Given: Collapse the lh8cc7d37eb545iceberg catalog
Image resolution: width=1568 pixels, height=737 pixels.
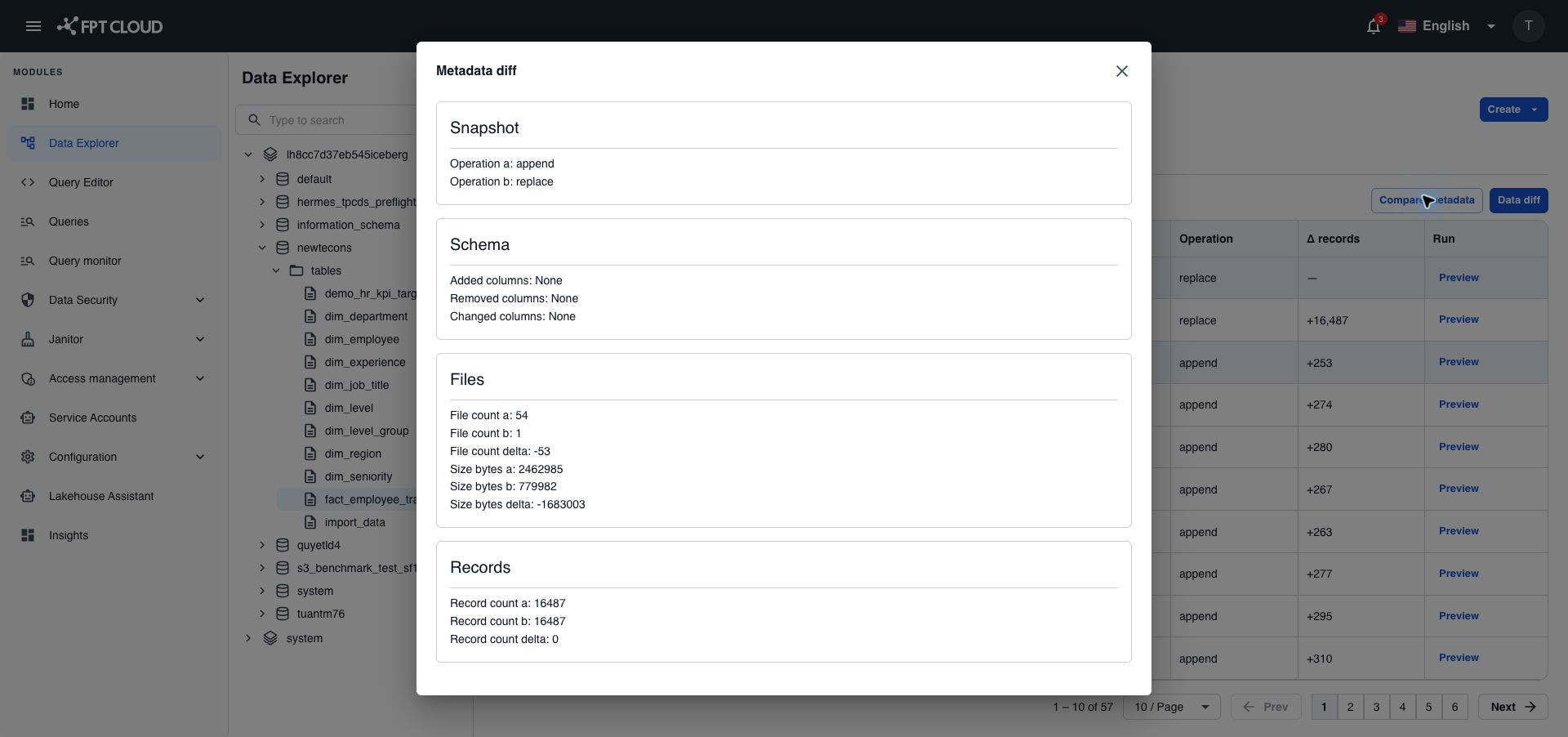Looking at the screenshot, I should (248, 154).
